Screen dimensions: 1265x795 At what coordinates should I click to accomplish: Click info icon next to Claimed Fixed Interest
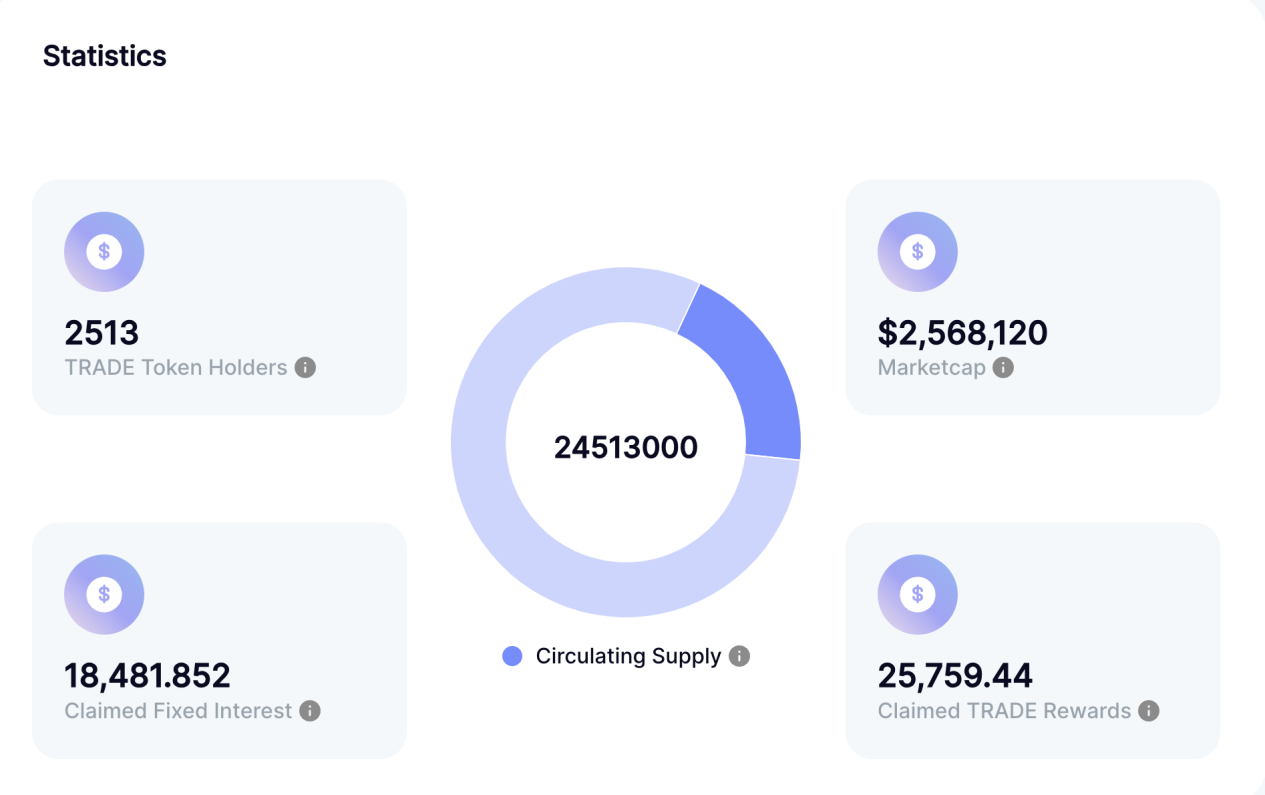(x=310, y=711)
